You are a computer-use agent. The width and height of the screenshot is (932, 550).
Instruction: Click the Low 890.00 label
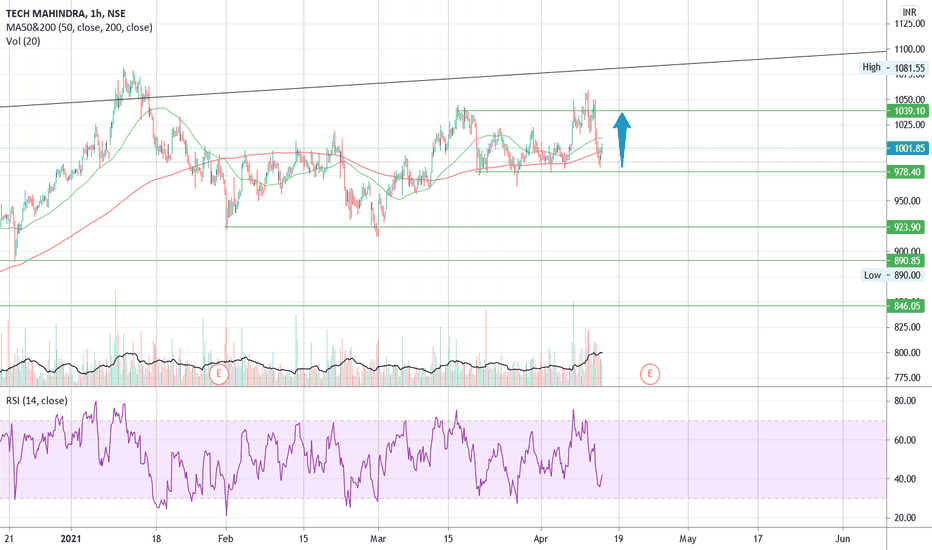(893, 275)
